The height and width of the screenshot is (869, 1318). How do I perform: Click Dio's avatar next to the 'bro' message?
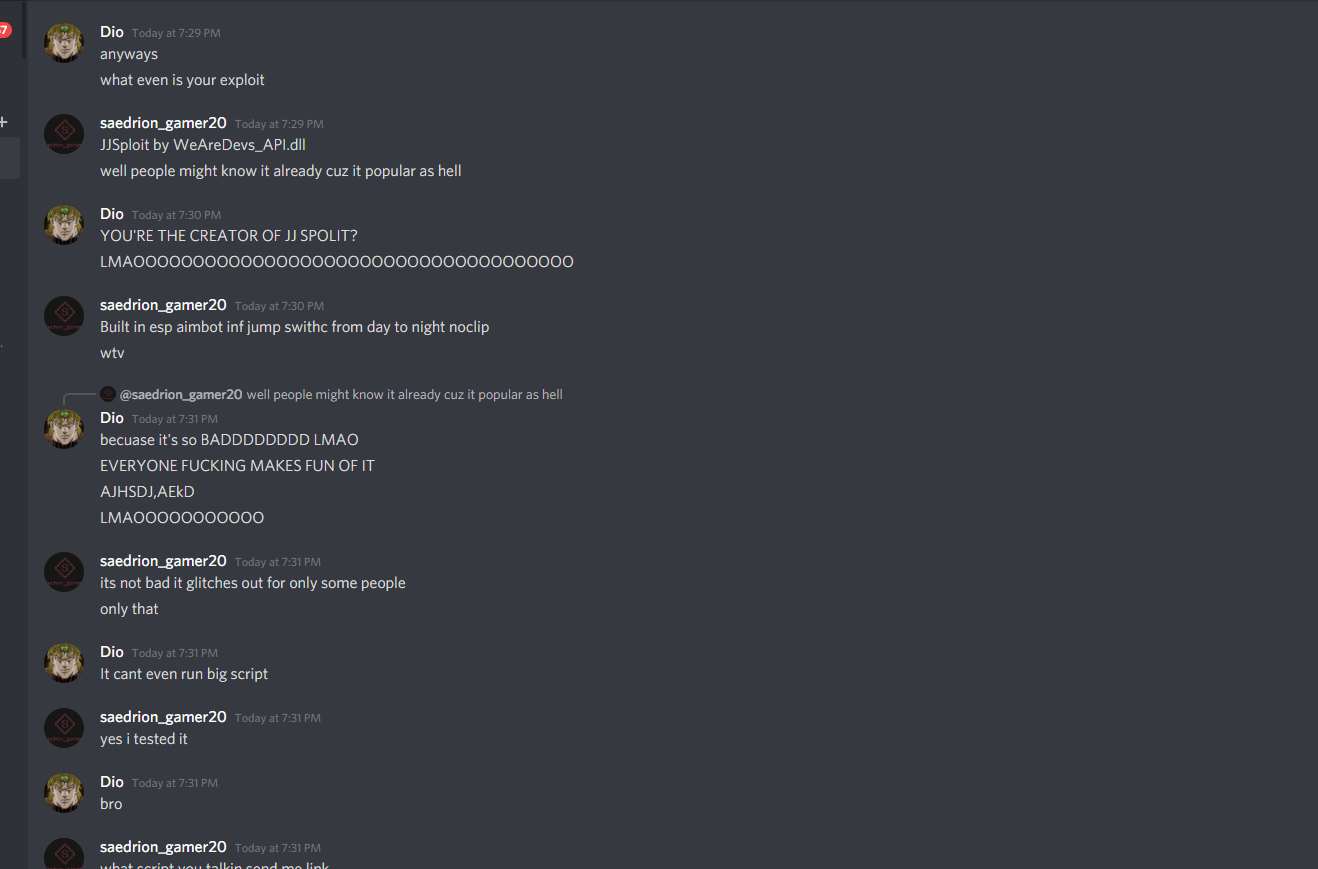coord(64,793)
